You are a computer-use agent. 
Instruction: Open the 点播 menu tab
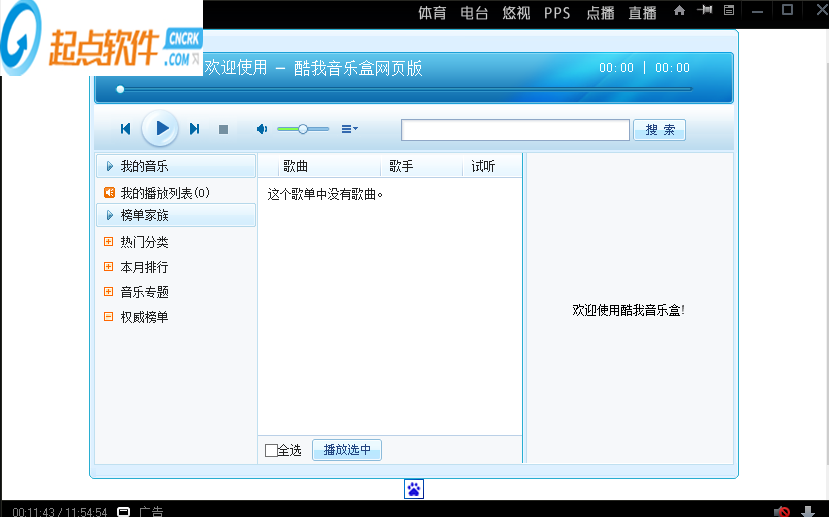pos(600,13)
